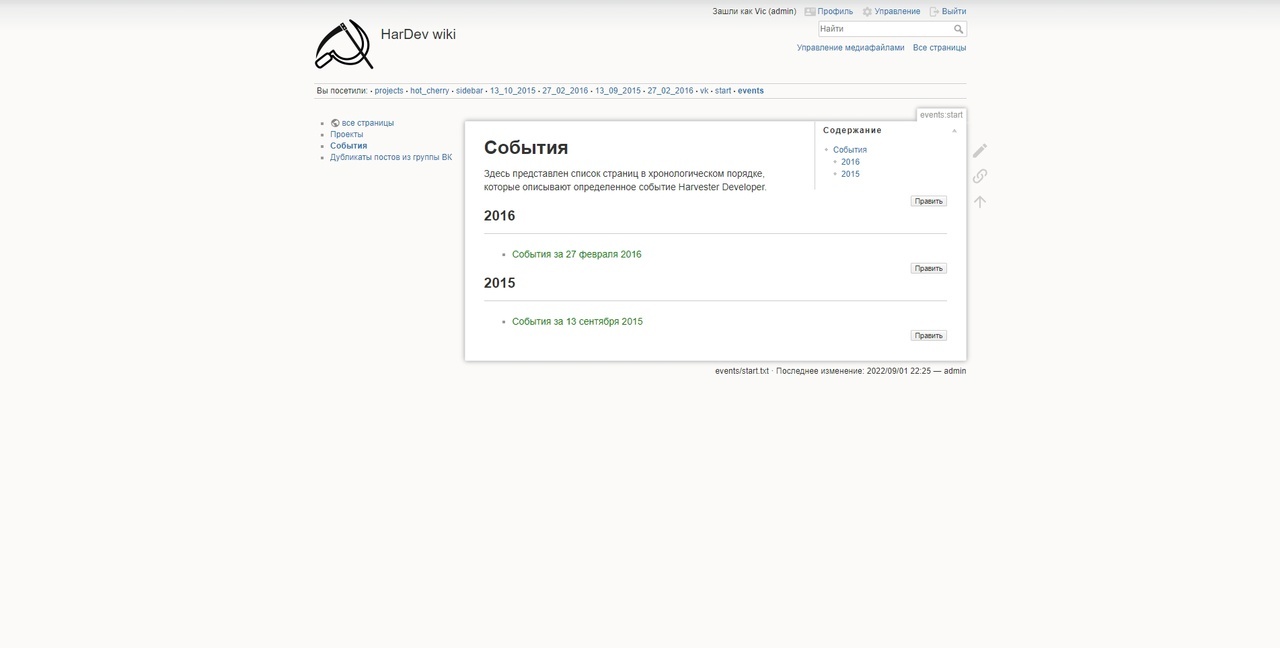Viewport: 1280px width, 648px height.
Task: Click the HarDev wiki sickle logo
Action: [x=344, y=44]
